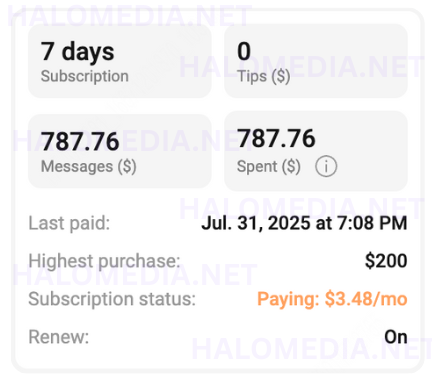Click the Renew: label
432x377 pixels.
click(59, 337)
